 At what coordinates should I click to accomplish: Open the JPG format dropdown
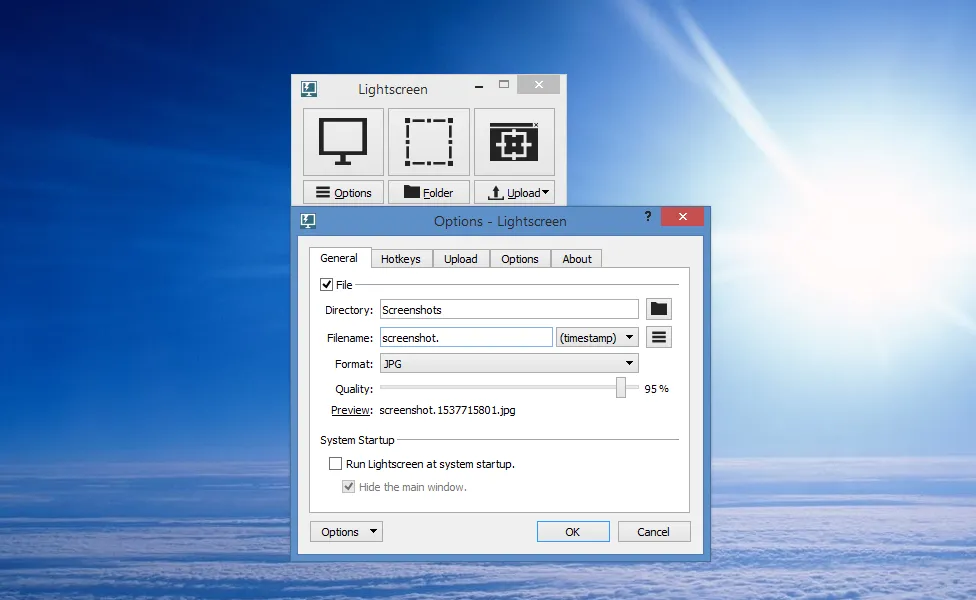tap(509, 364)
